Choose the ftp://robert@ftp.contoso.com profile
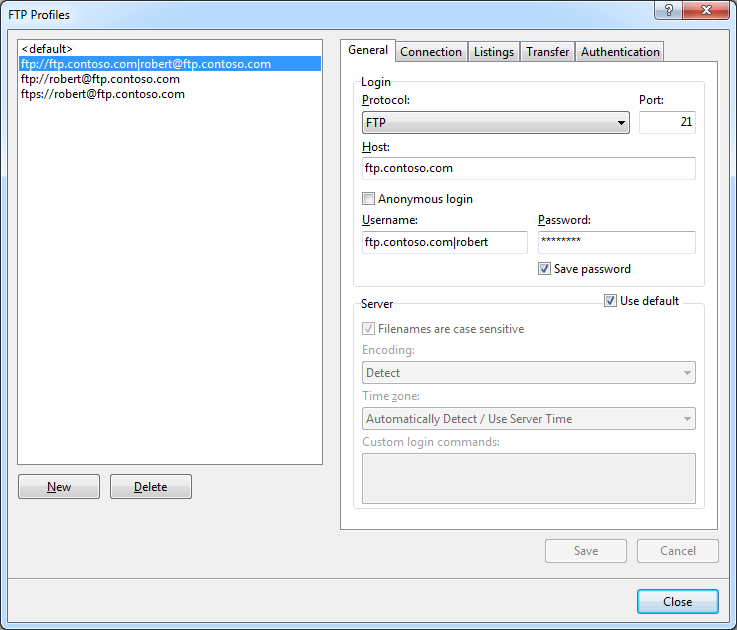 coord(100,79)
